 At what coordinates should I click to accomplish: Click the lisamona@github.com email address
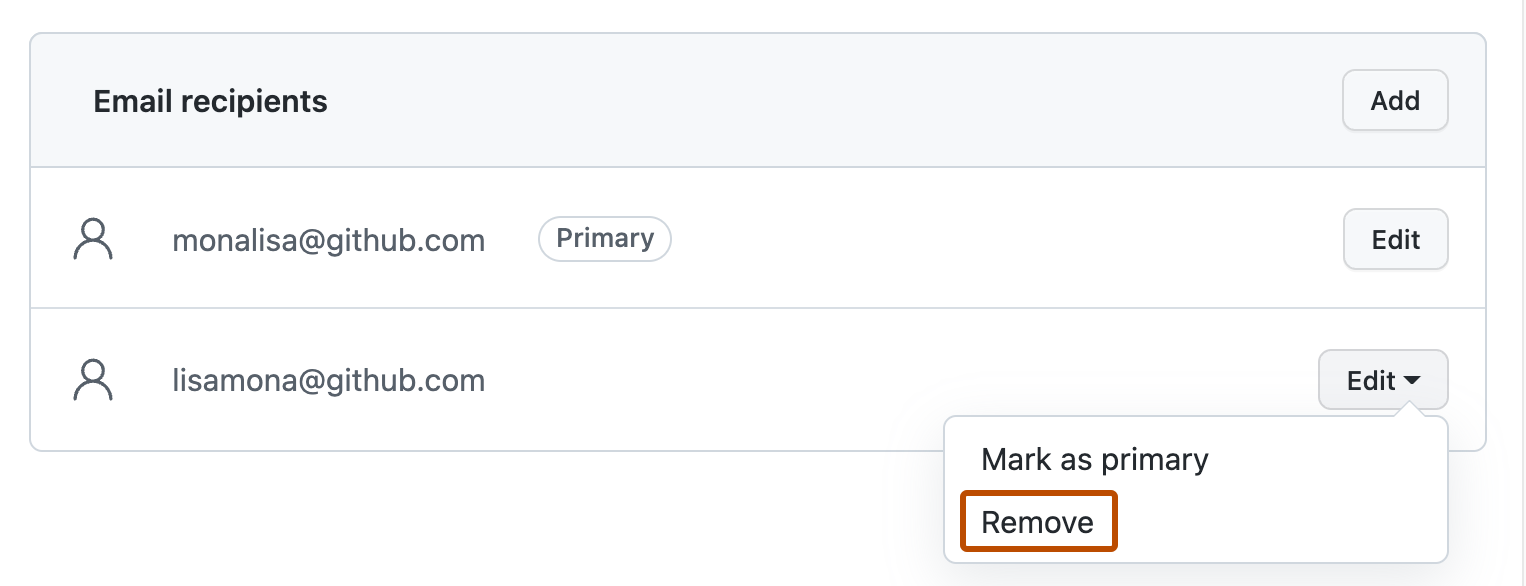[x=328, y=381]
